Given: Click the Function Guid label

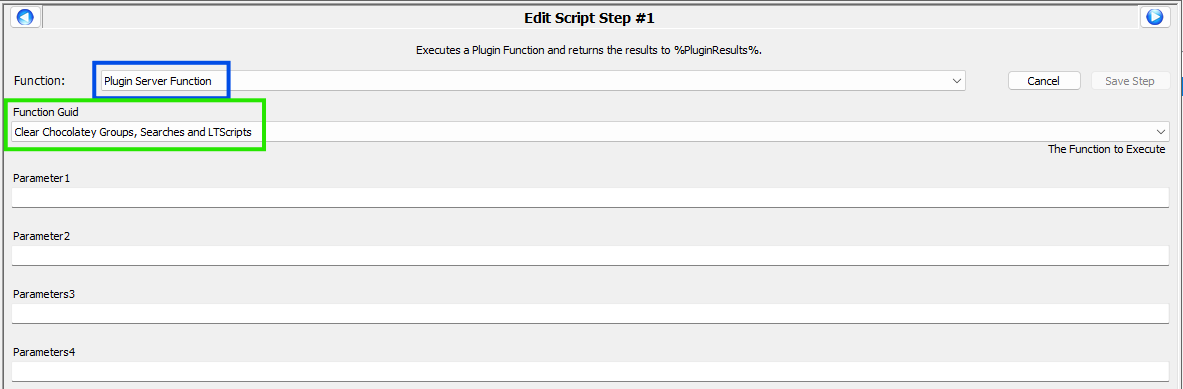Looking at the screenshot, I should [45, 112].
